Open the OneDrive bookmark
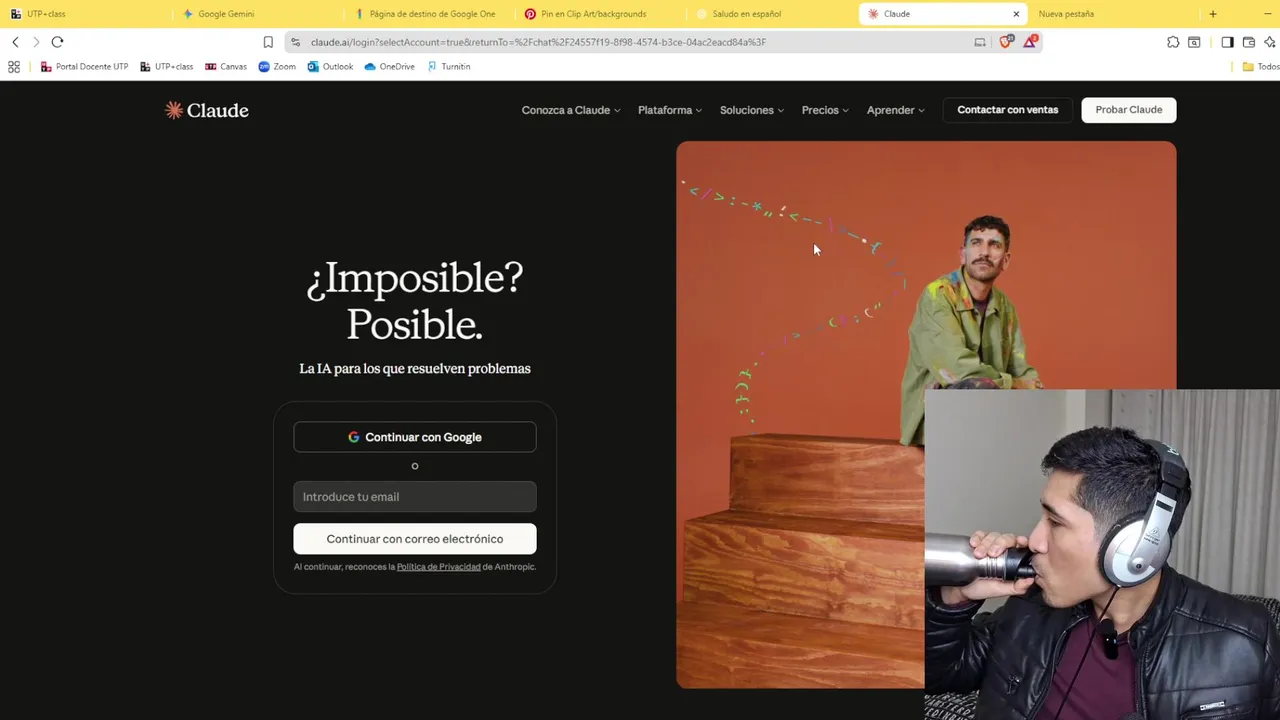The height and width of the screenshot is (720, 1280). coord(389,67)
